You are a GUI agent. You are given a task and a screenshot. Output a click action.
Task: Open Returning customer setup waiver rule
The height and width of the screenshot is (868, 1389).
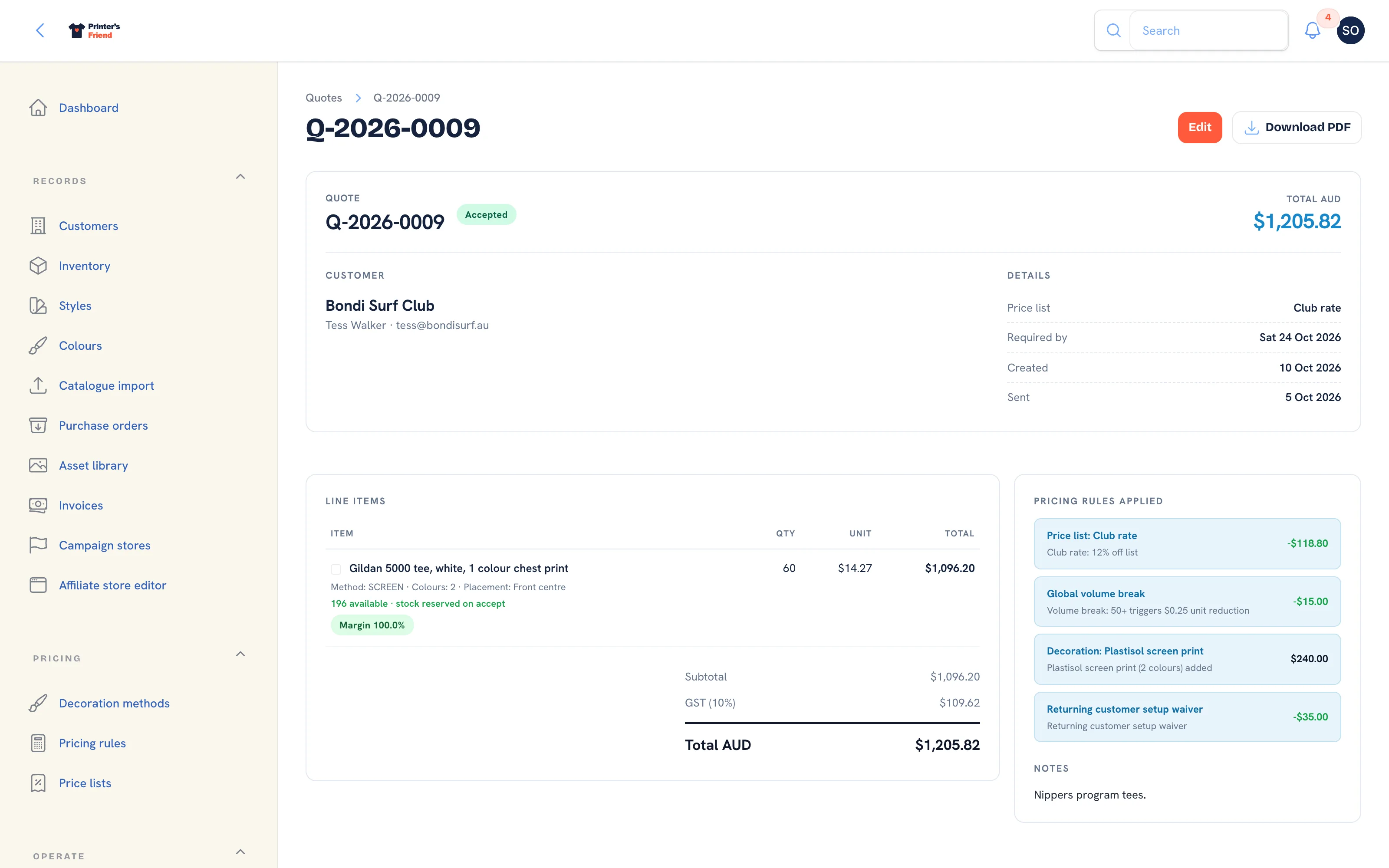click(1187, 717)
